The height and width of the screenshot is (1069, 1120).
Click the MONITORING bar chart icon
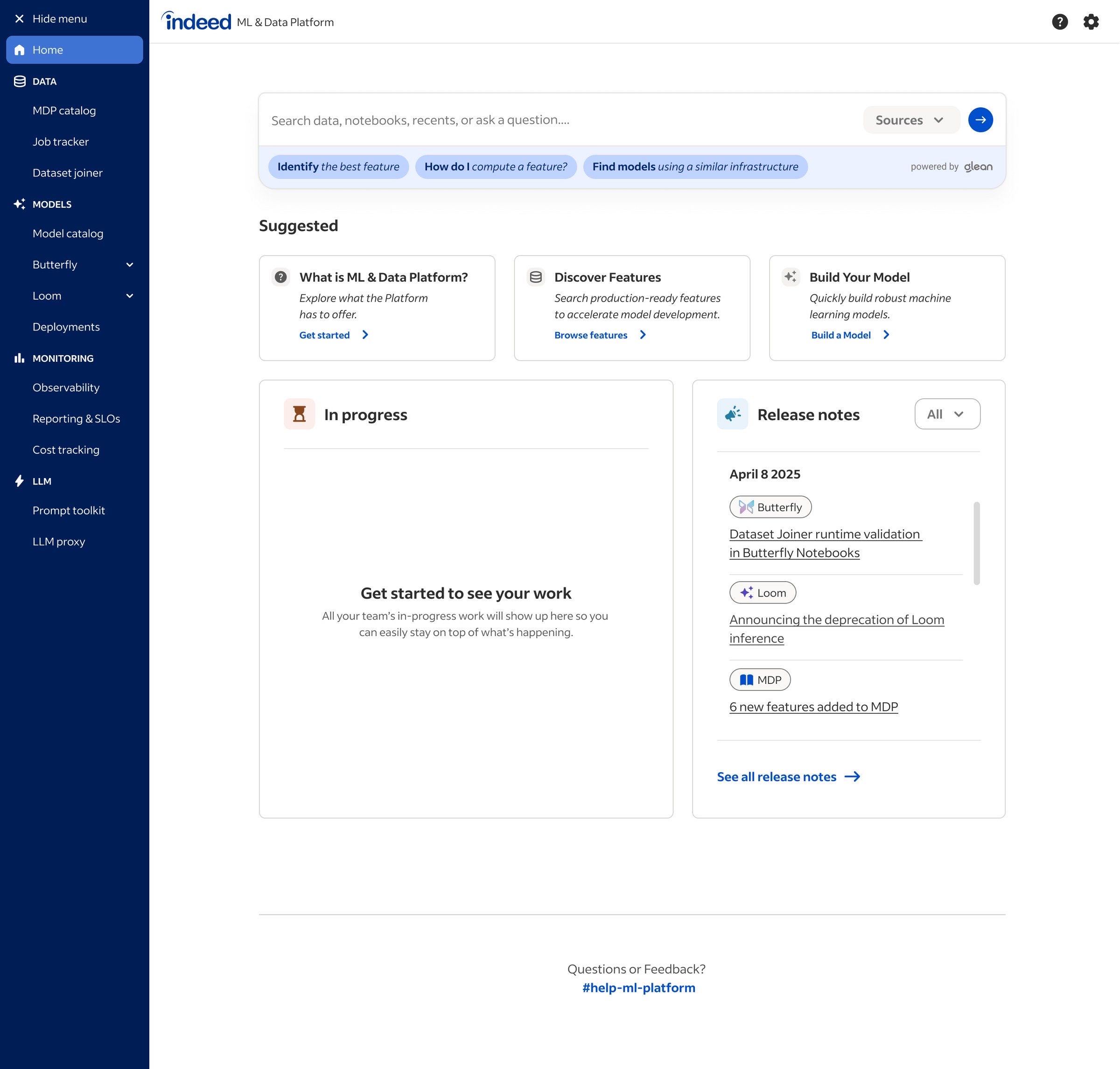[x=20, y=358]
